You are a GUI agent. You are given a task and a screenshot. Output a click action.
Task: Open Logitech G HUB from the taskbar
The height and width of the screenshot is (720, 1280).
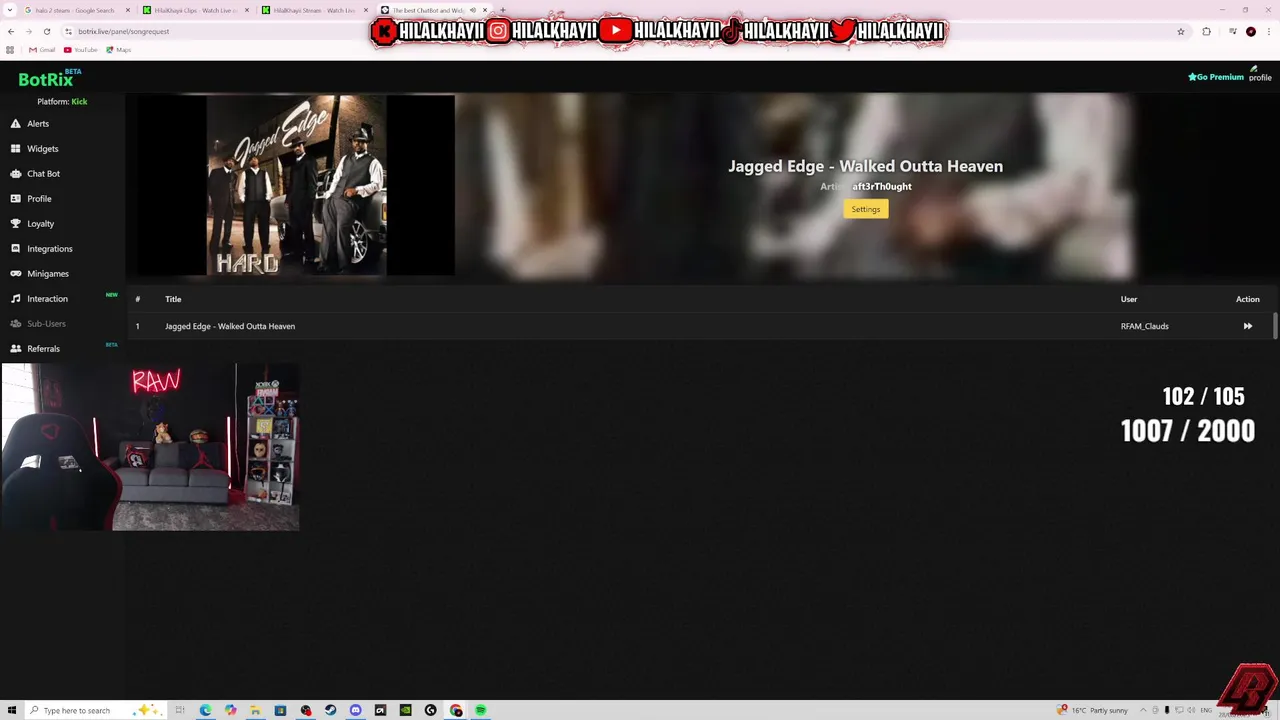click(x=430, y=710)
